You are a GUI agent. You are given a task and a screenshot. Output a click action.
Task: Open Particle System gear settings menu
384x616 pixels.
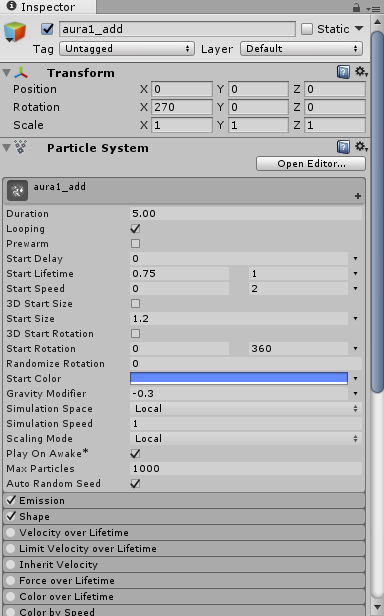click(361, 147)
